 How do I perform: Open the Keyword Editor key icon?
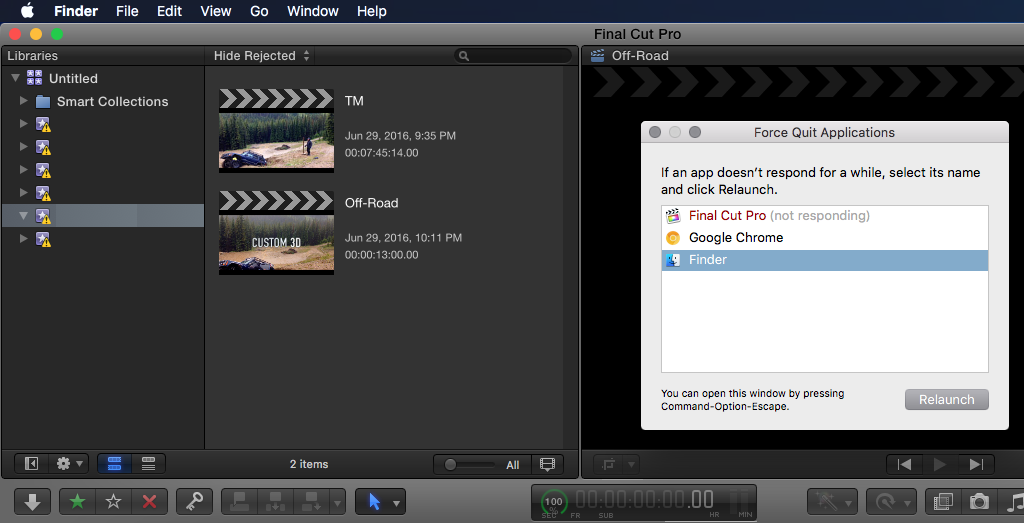point(194,501)
